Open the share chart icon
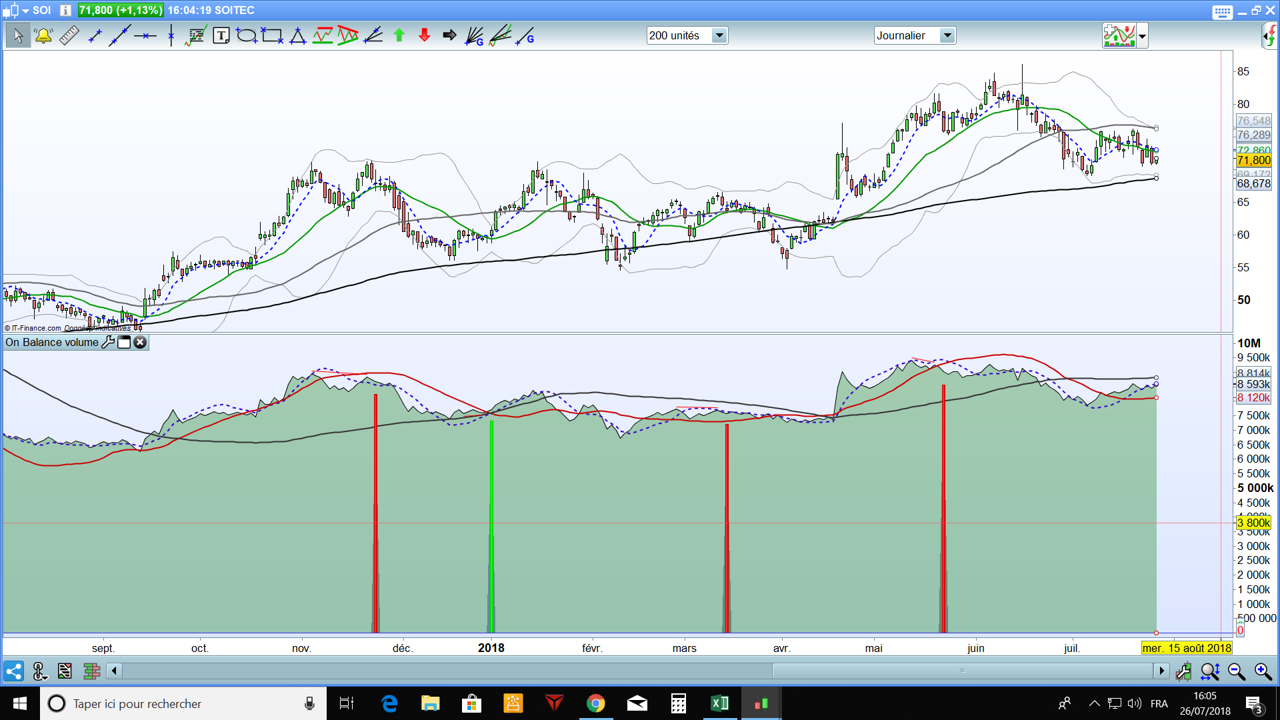This screenshot has height=720, width=1280. click(x=13, y=671)
